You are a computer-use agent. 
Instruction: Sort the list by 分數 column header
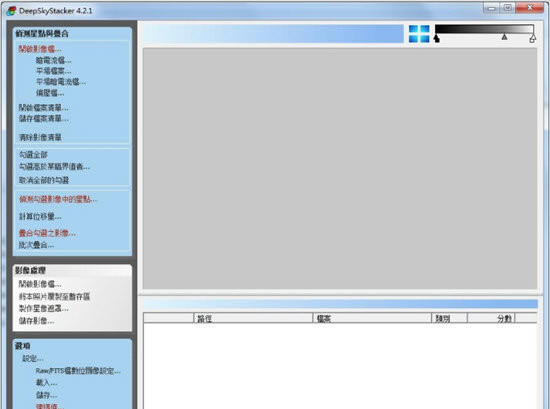pos(491,318)
